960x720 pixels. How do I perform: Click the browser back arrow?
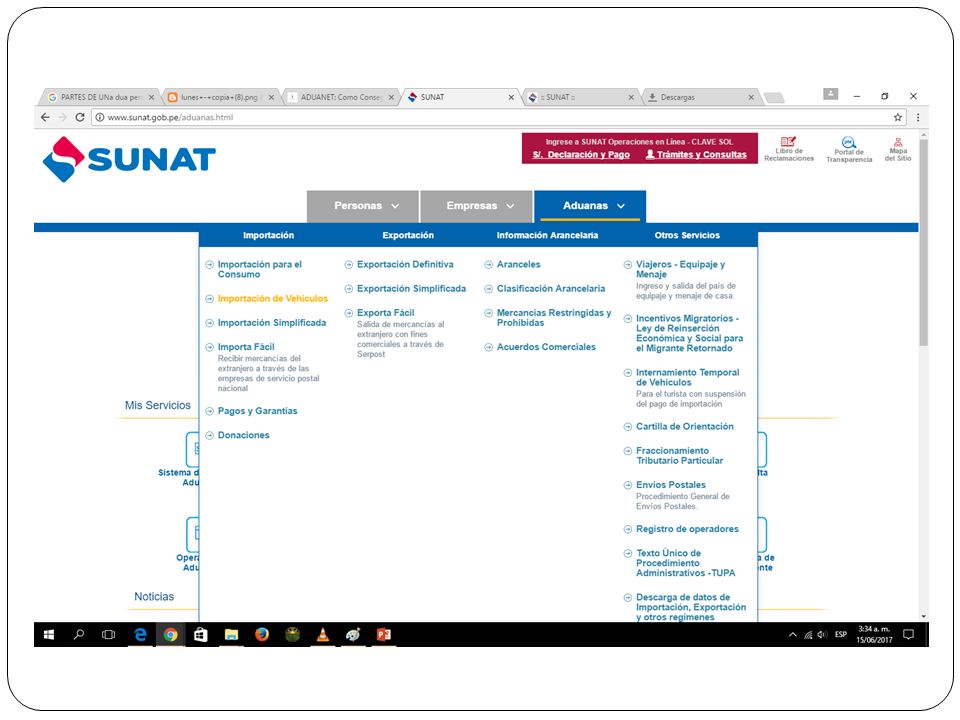pos(45,117)
